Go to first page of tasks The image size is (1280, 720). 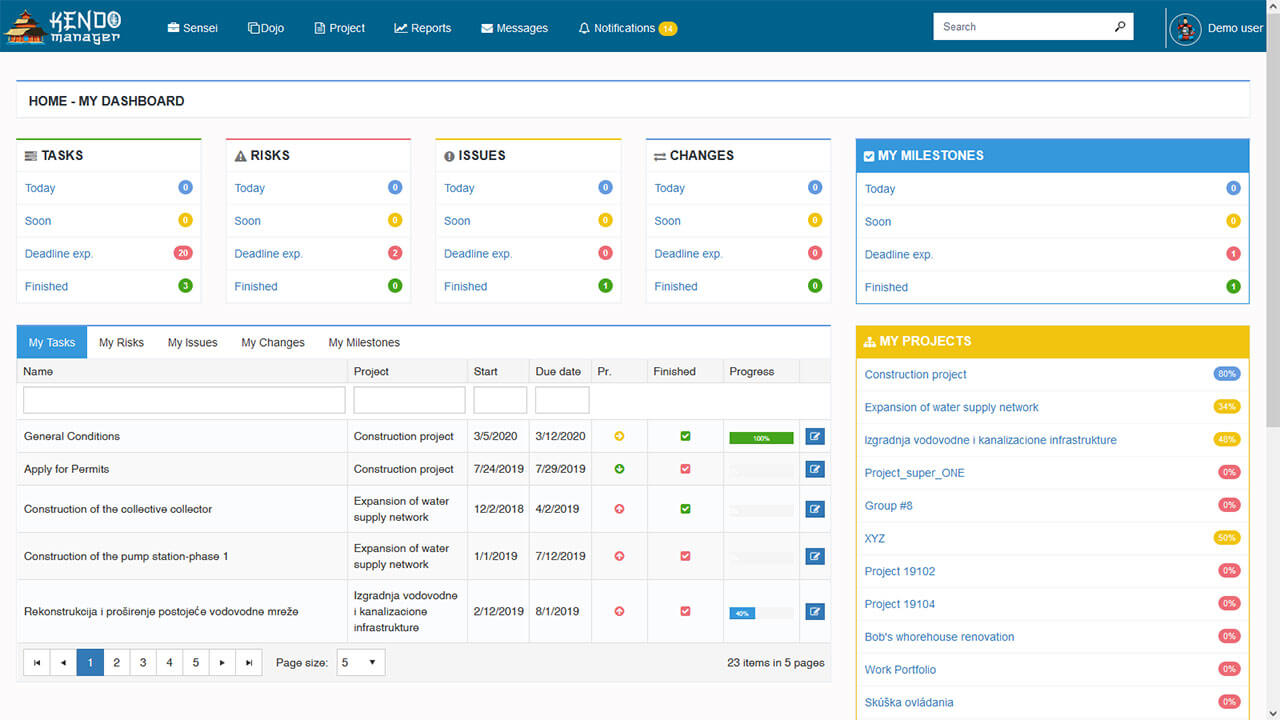coord(37,662)
